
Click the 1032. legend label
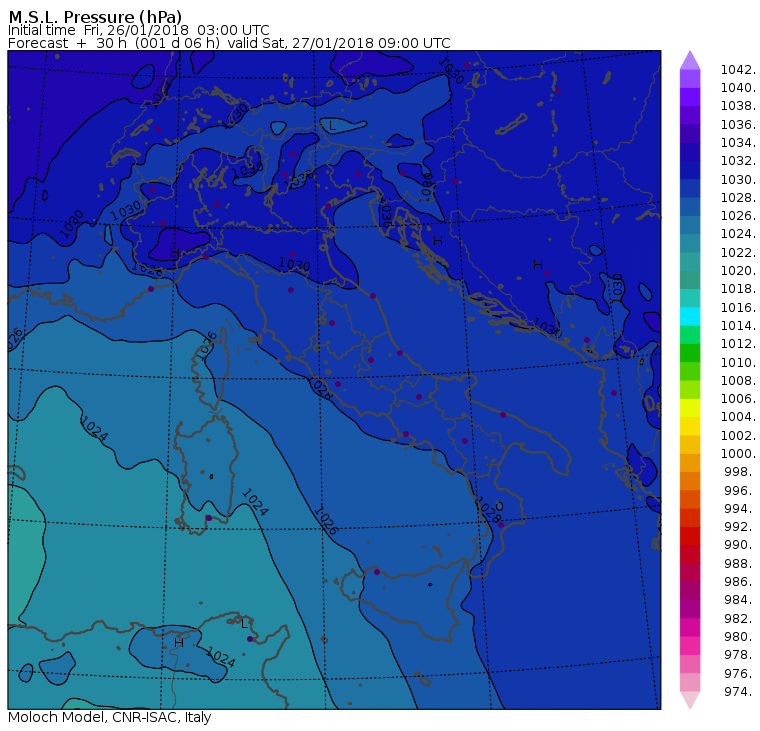(738, 161)
